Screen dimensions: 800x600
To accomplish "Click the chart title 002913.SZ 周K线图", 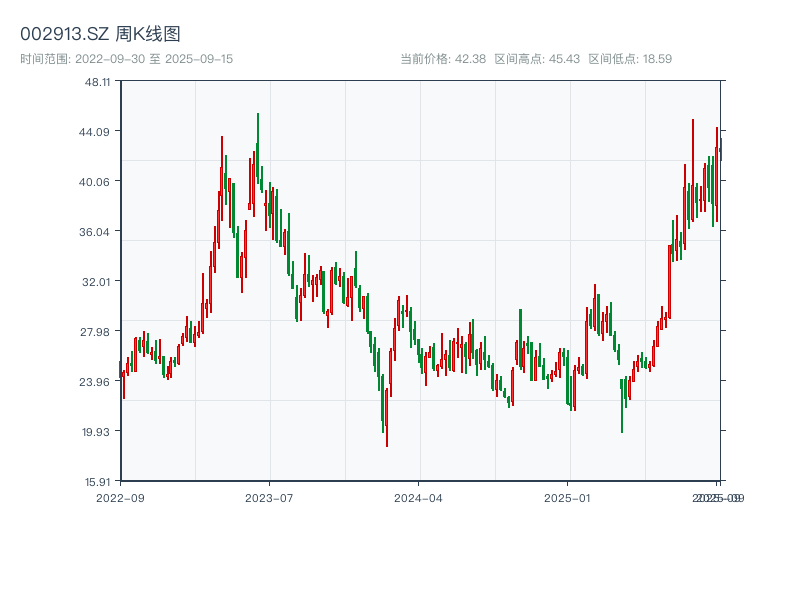I will pos(100,34).
